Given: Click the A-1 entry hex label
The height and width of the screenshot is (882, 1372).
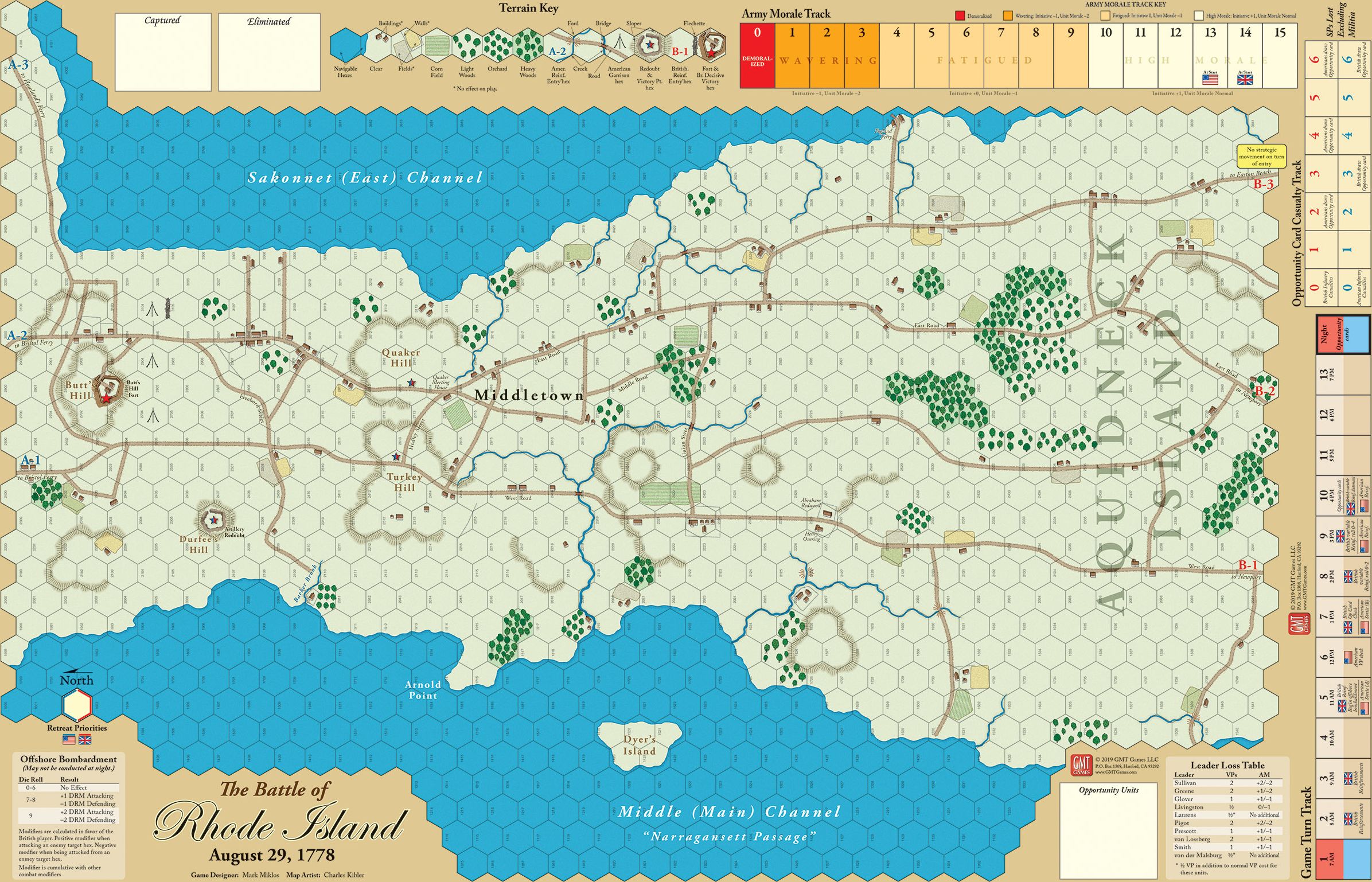Looking at the screenshot, I should click(30, 460).
